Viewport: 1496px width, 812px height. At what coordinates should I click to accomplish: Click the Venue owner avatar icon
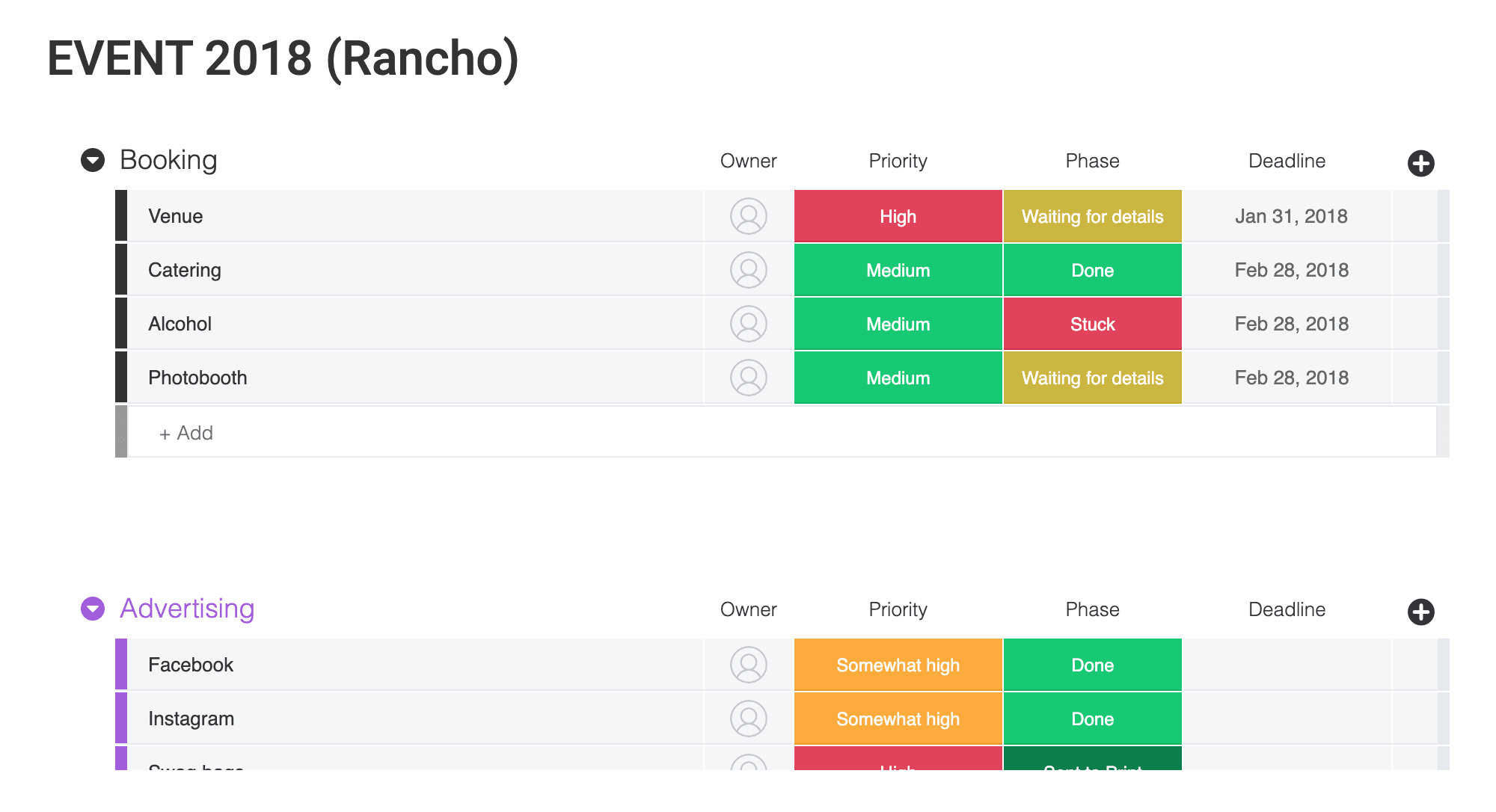(x=748, y=216)
